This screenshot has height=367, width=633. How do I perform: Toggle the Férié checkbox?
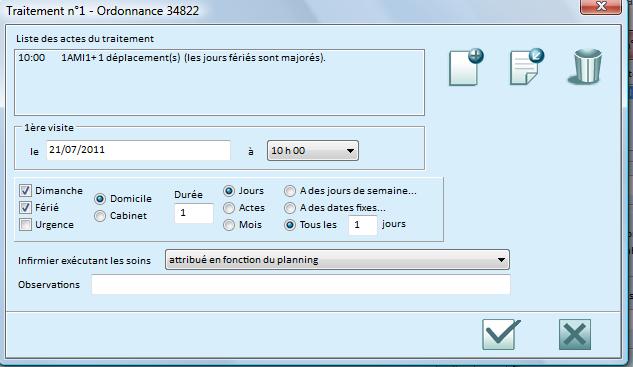25,208
